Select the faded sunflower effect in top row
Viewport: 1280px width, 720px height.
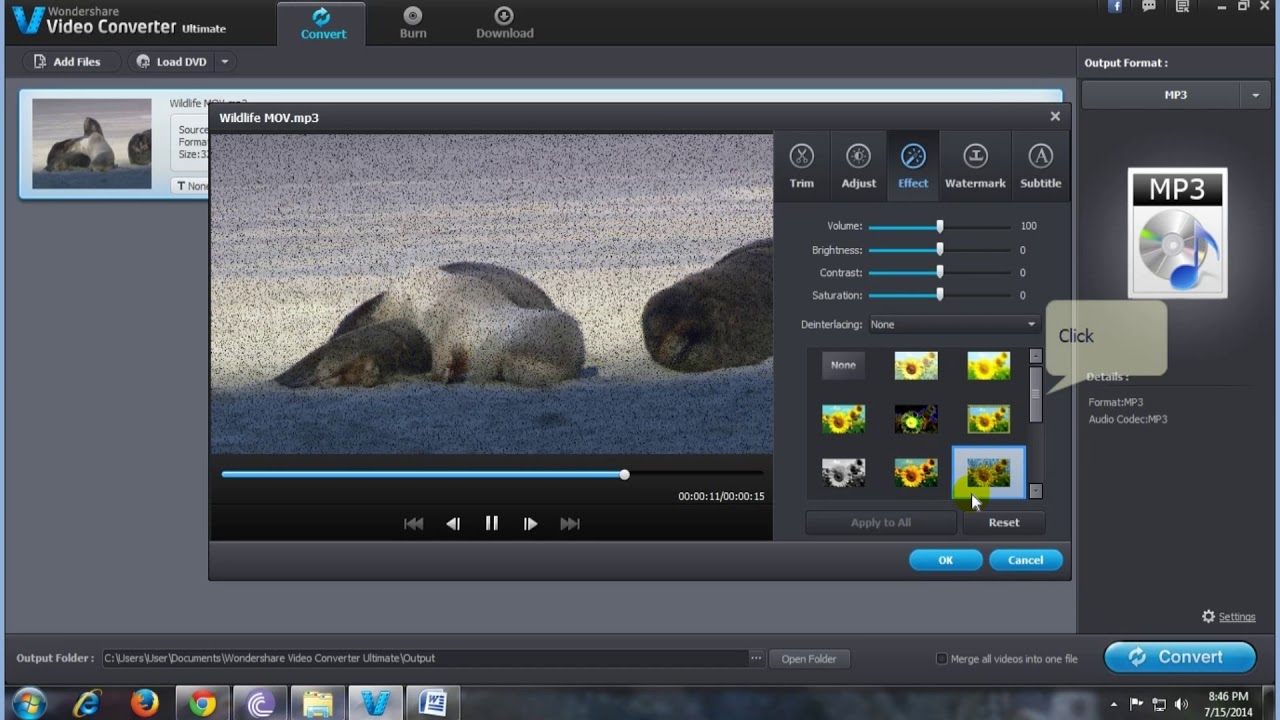(916, 366)
